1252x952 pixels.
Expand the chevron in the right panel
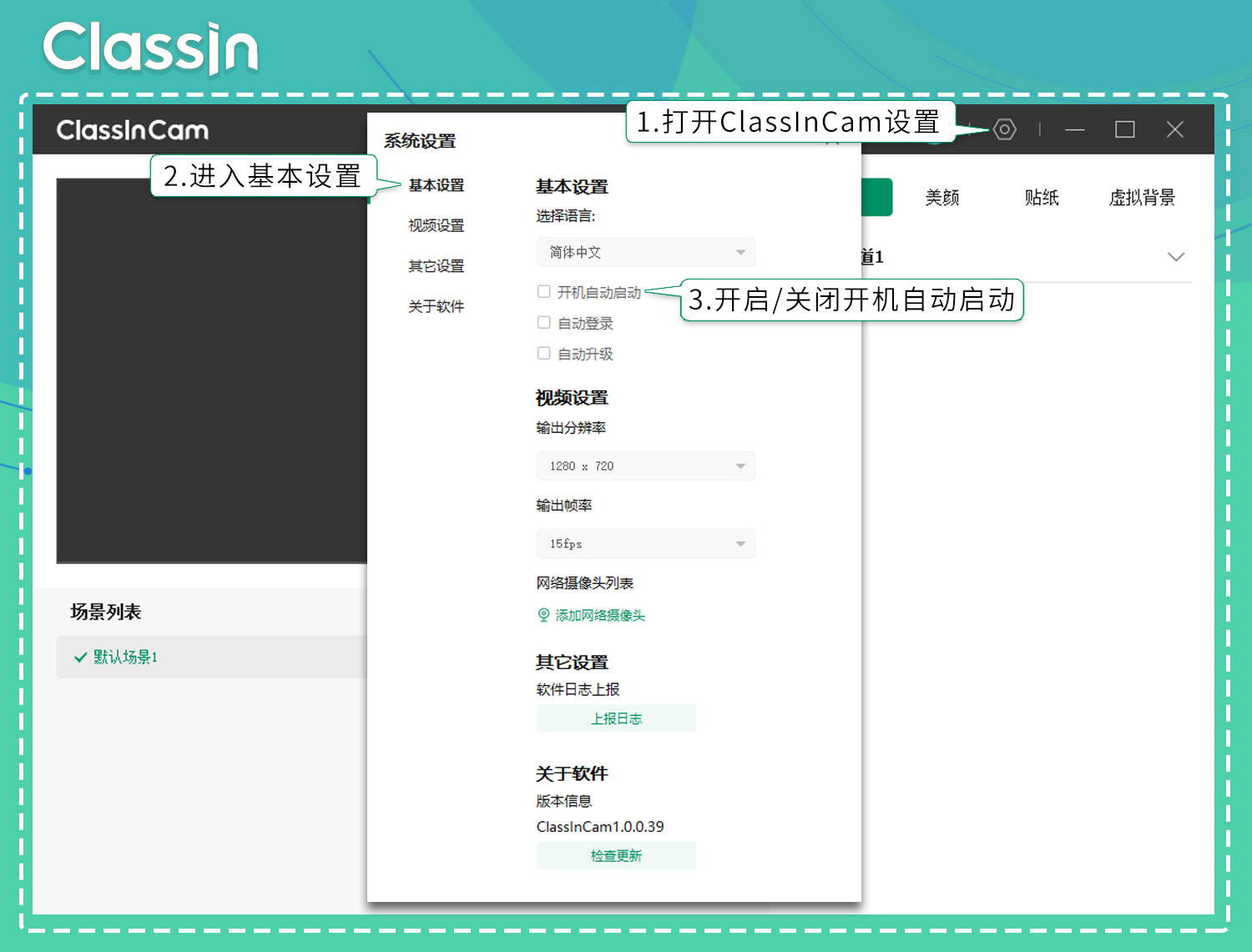[1176, 257]
